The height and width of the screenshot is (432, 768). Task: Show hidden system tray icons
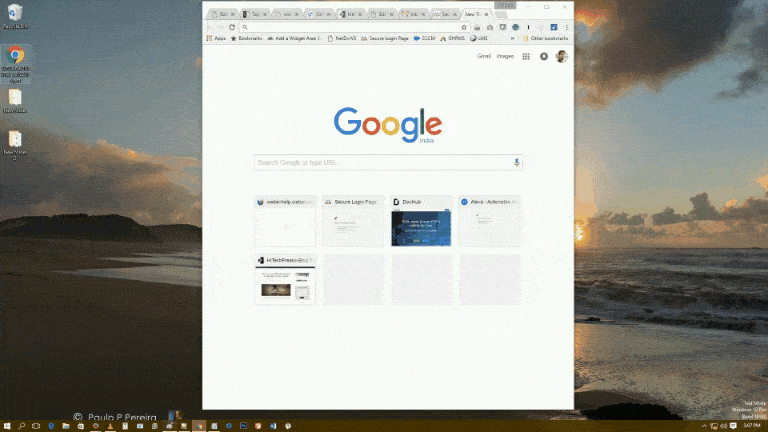click(x=704, y=426)
